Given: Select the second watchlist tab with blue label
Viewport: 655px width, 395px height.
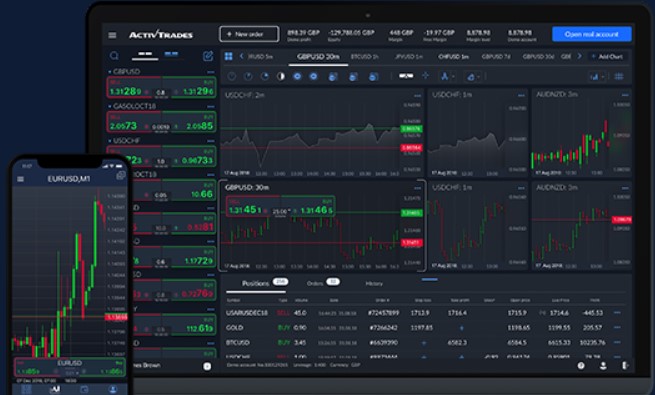Looking at the screenshot, I should (x=171, y=54).
